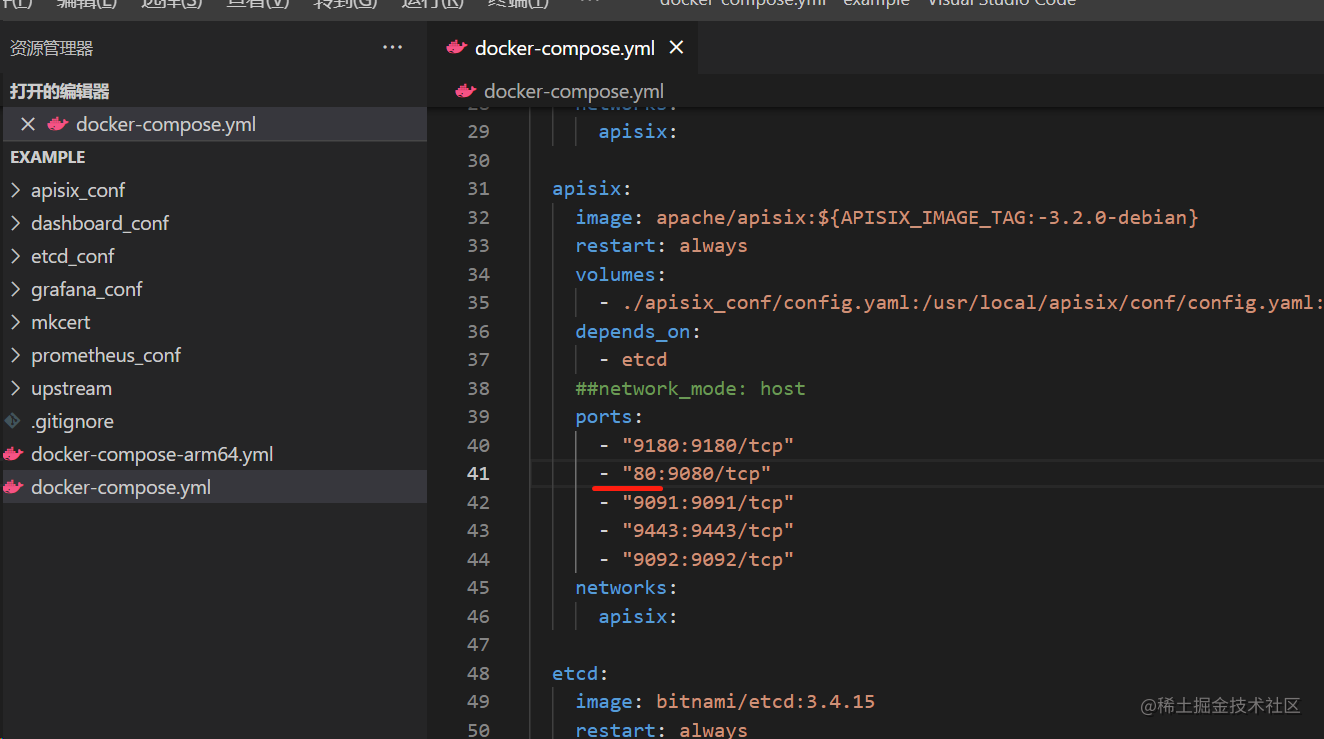The image size is (1324, 739).
Task: Expand the mkcert folder chevron
Action: 15,322
